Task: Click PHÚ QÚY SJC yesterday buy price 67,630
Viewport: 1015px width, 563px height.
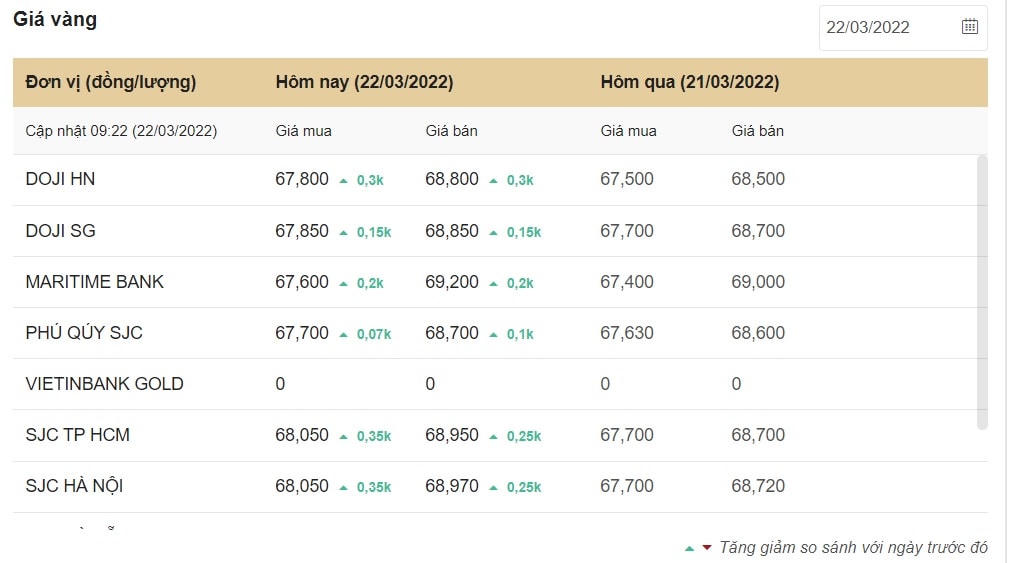Action: click(x=627, y=333)
